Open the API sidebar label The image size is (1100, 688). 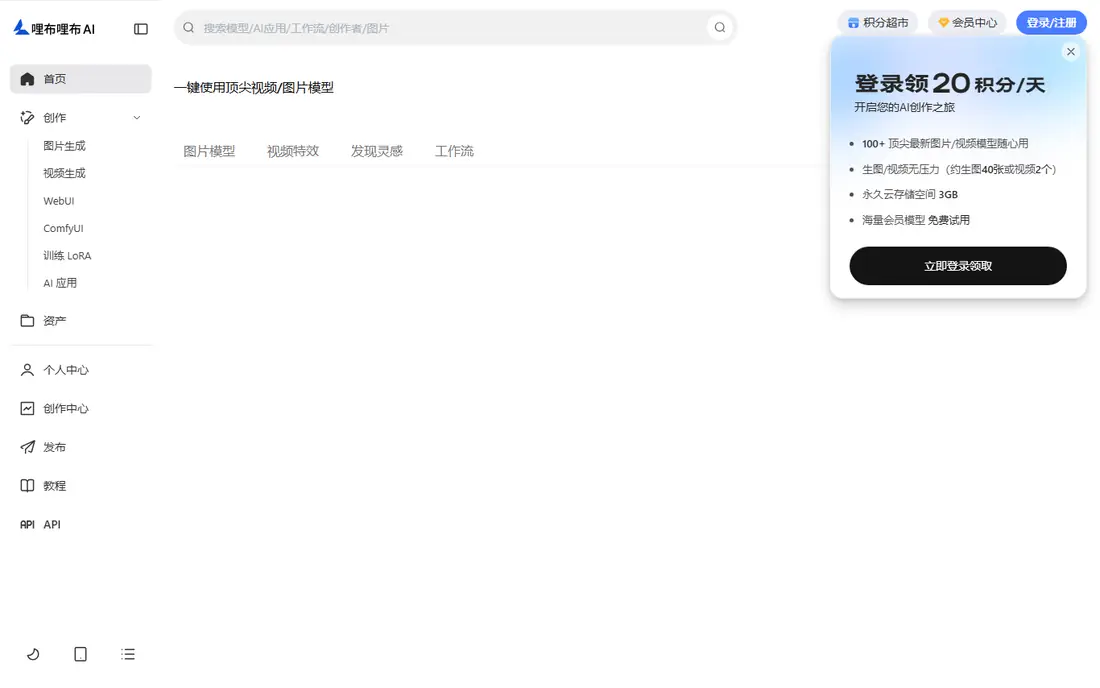tap(52, 525)
